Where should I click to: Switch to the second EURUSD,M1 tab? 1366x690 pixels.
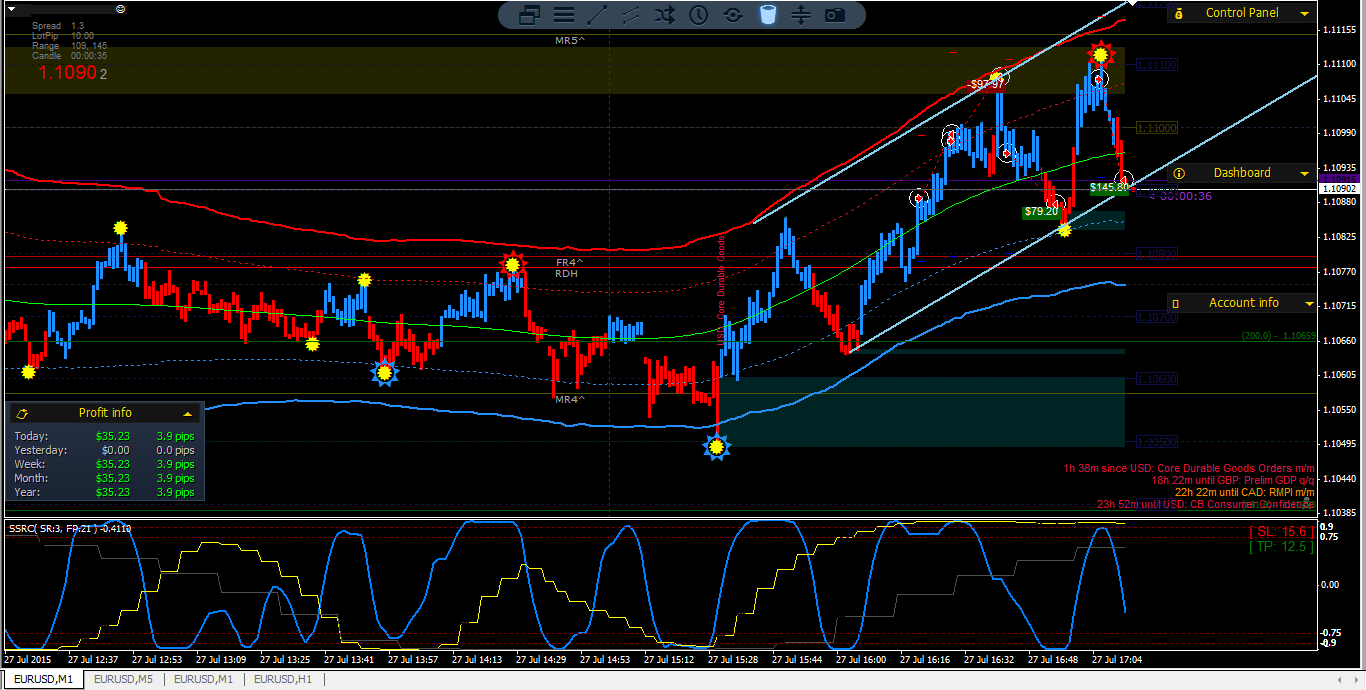(203, 680)
